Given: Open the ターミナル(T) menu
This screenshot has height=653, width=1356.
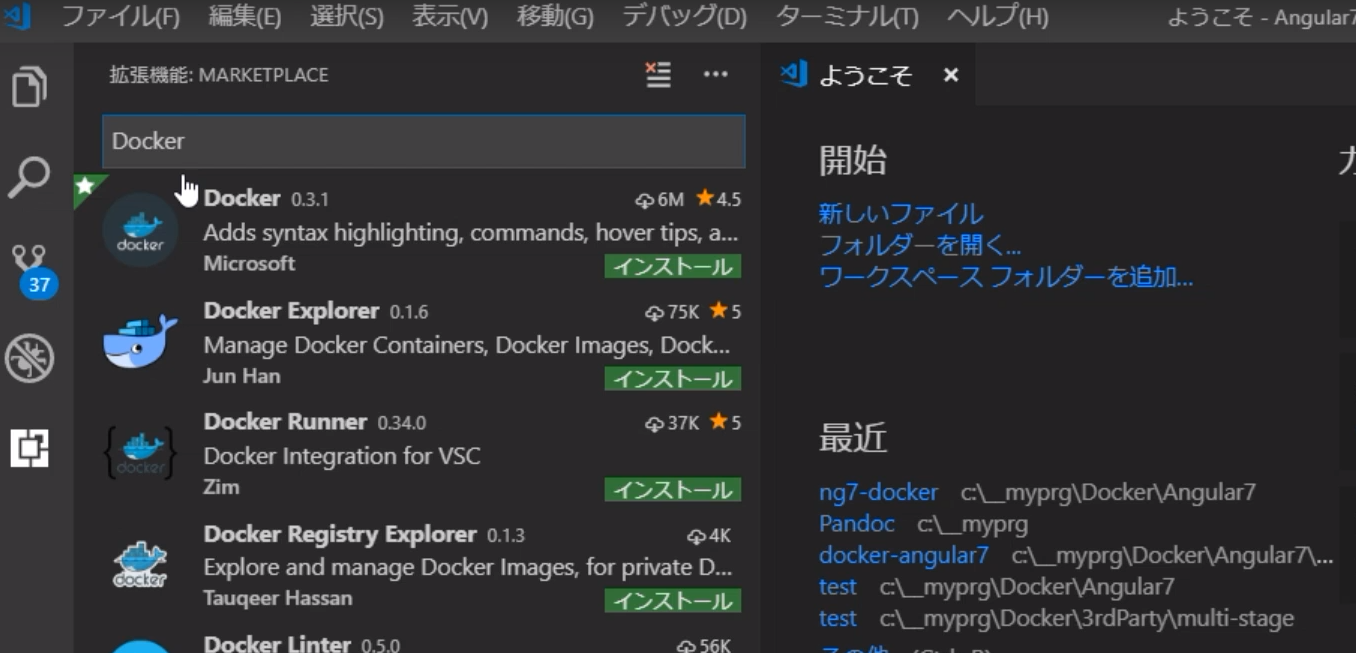Looking at the screenshot, I should click(x=847, y=17).
